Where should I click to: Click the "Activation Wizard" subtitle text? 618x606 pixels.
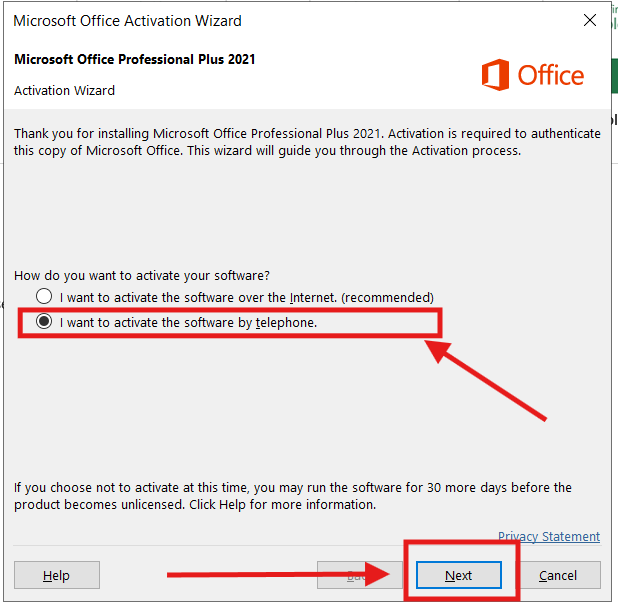pyautogui.click(x=64, y=90)
